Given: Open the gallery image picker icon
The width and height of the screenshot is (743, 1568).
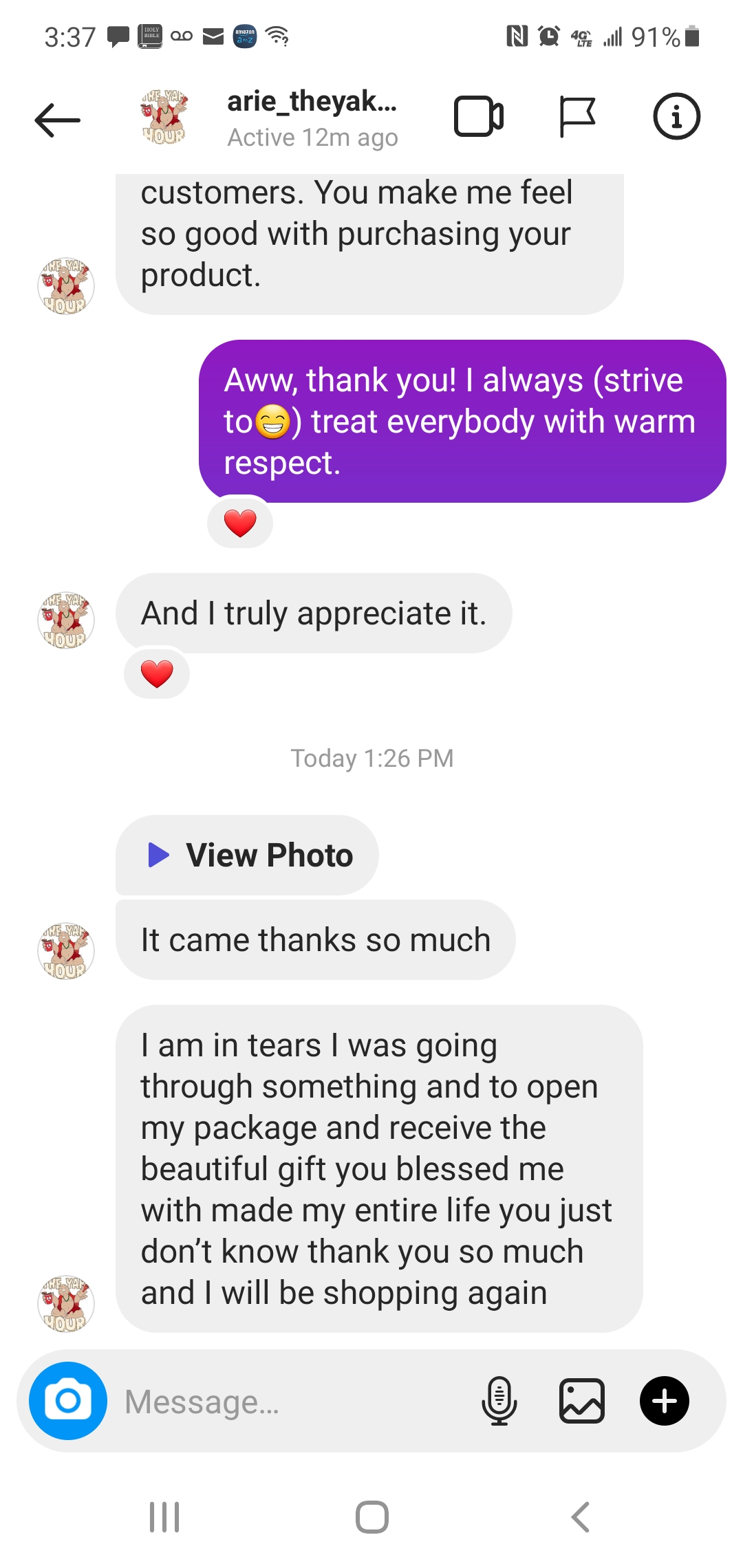Looking at the screenshot, I should pos(582,1401).
